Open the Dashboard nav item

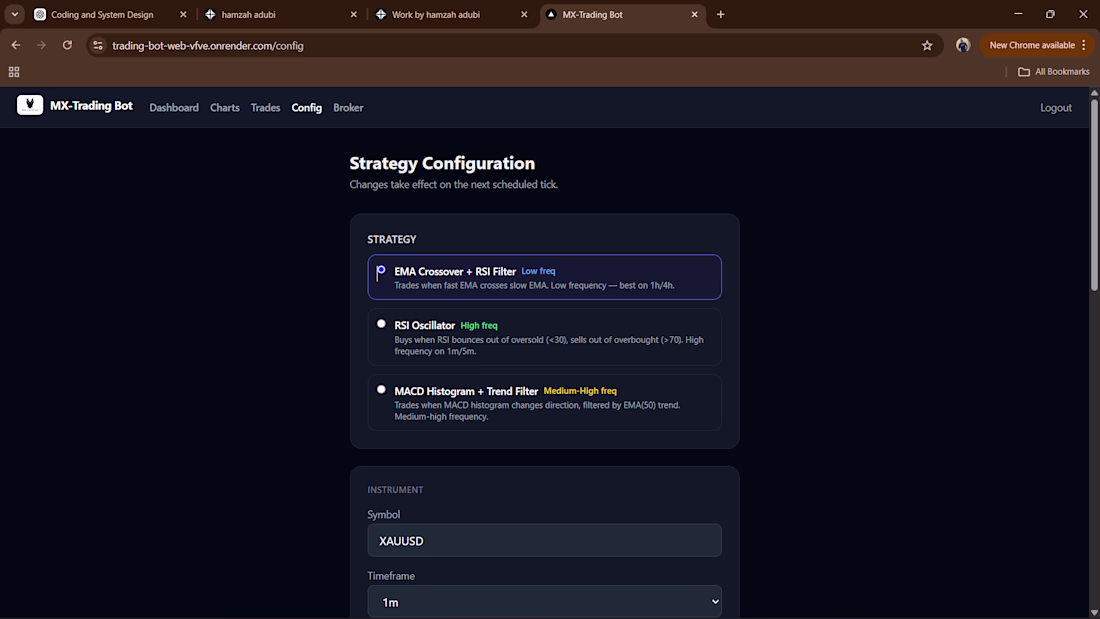(174, 107)
